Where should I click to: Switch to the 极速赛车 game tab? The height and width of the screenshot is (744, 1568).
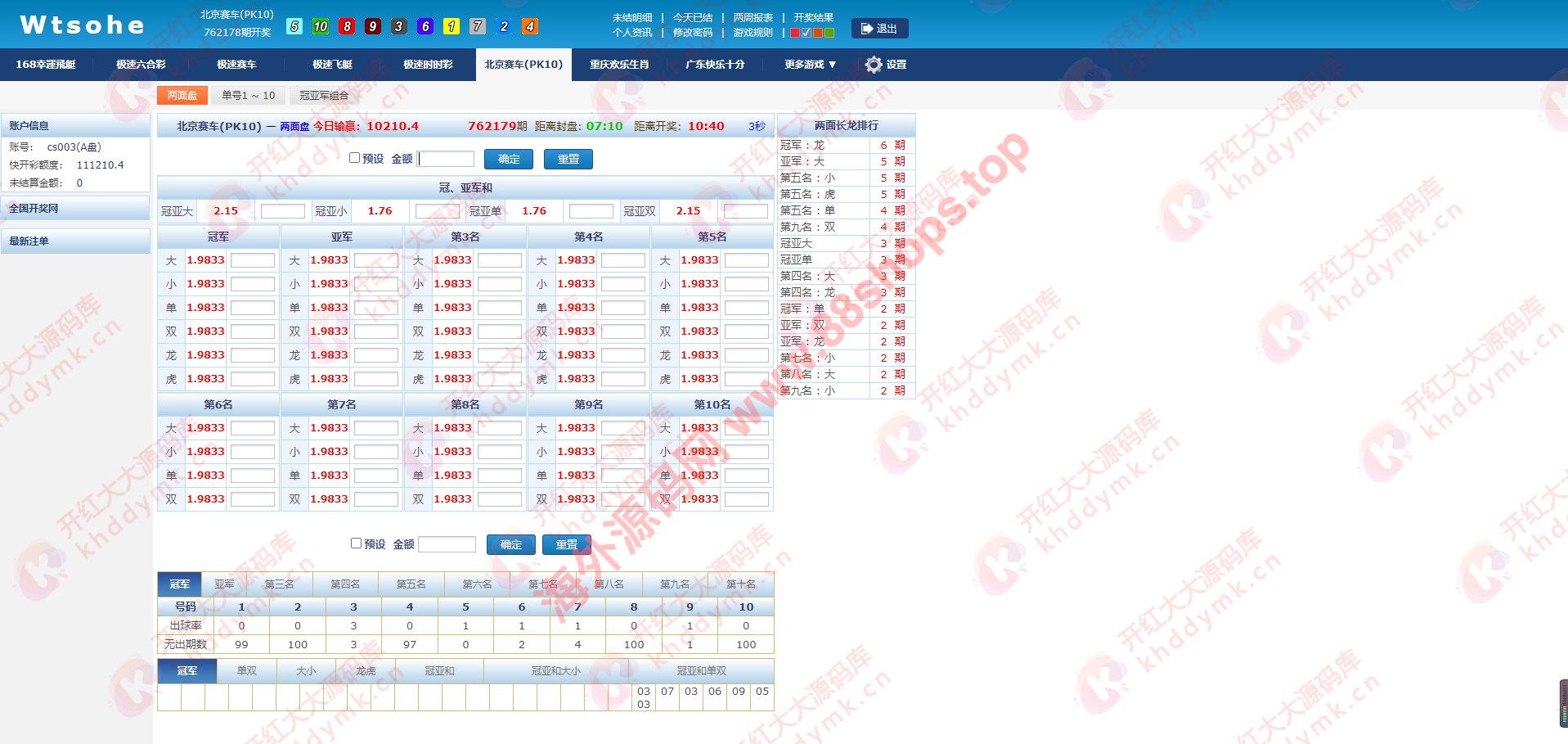pos(236,65)
